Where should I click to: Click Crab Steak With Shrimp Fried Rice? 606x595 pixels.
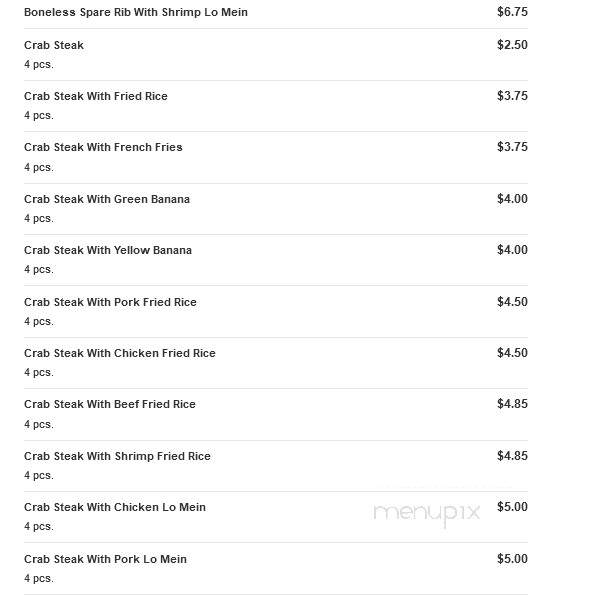click(117, 456)
